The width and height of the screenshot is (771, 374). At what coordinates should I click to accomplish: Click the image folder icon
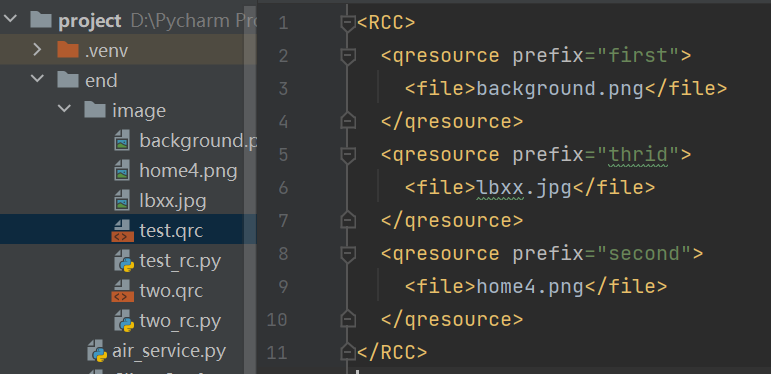[95, 110]
